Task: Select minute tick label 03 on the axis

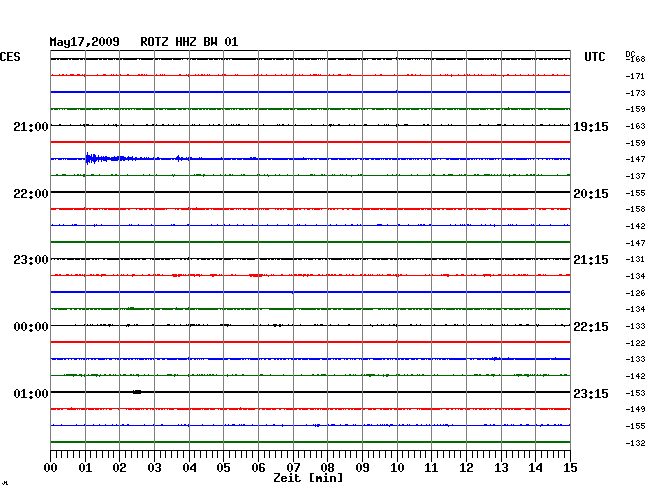Action: point(154,468)
